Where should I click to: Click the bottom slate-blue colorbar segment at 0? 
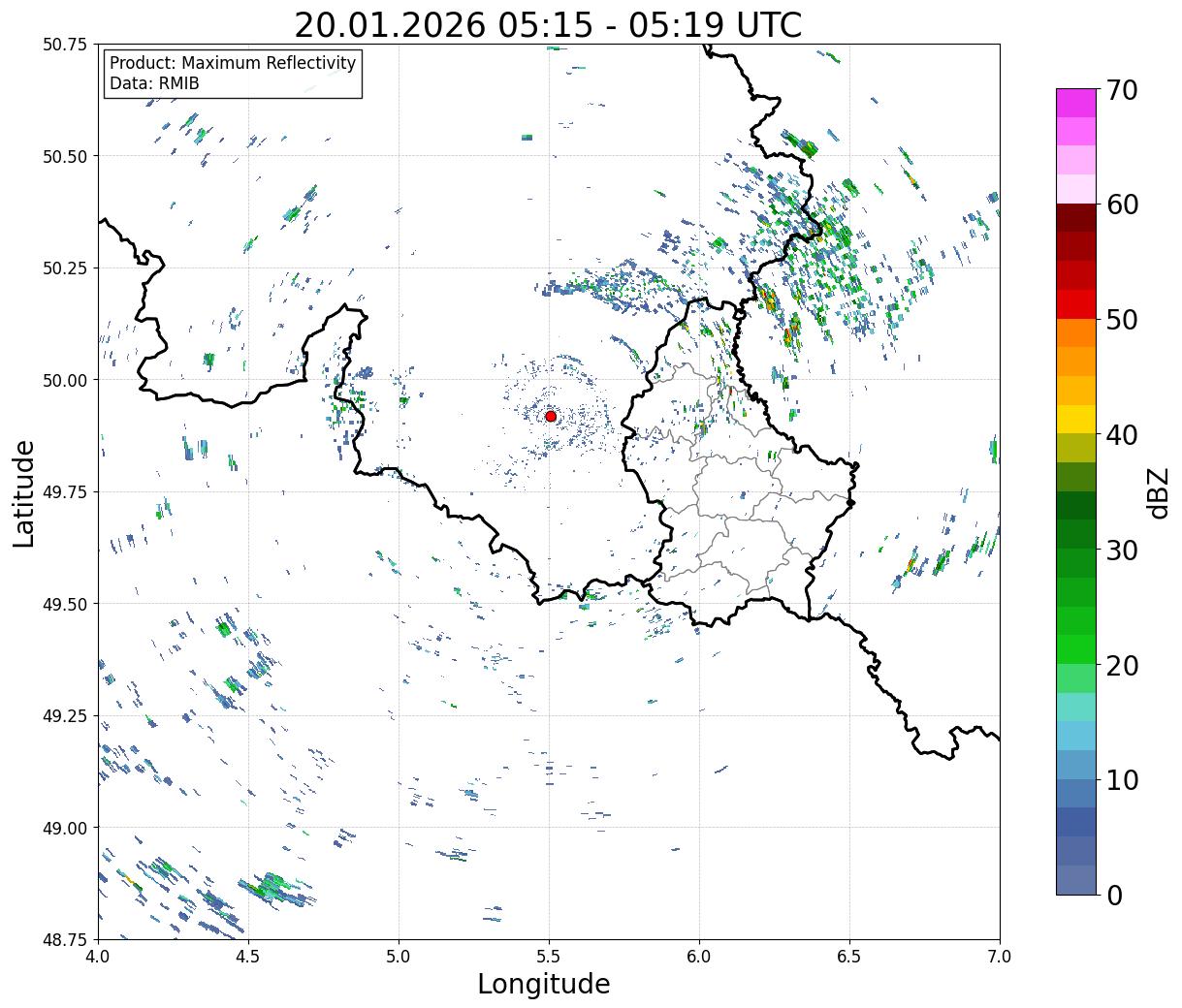tap(1076, 879)
